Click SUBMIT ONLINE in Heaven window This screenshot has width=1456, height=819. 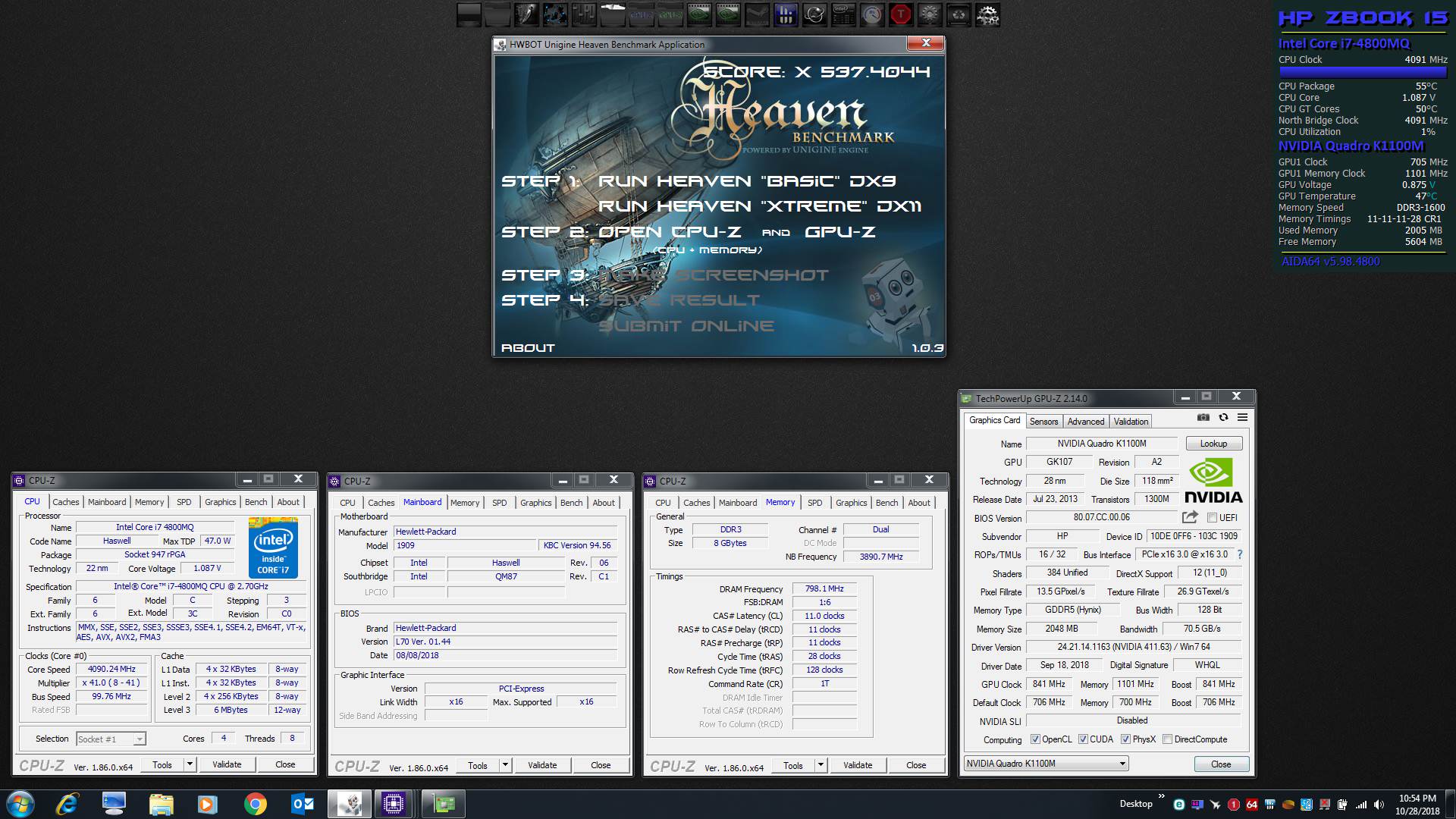[686, 326]
